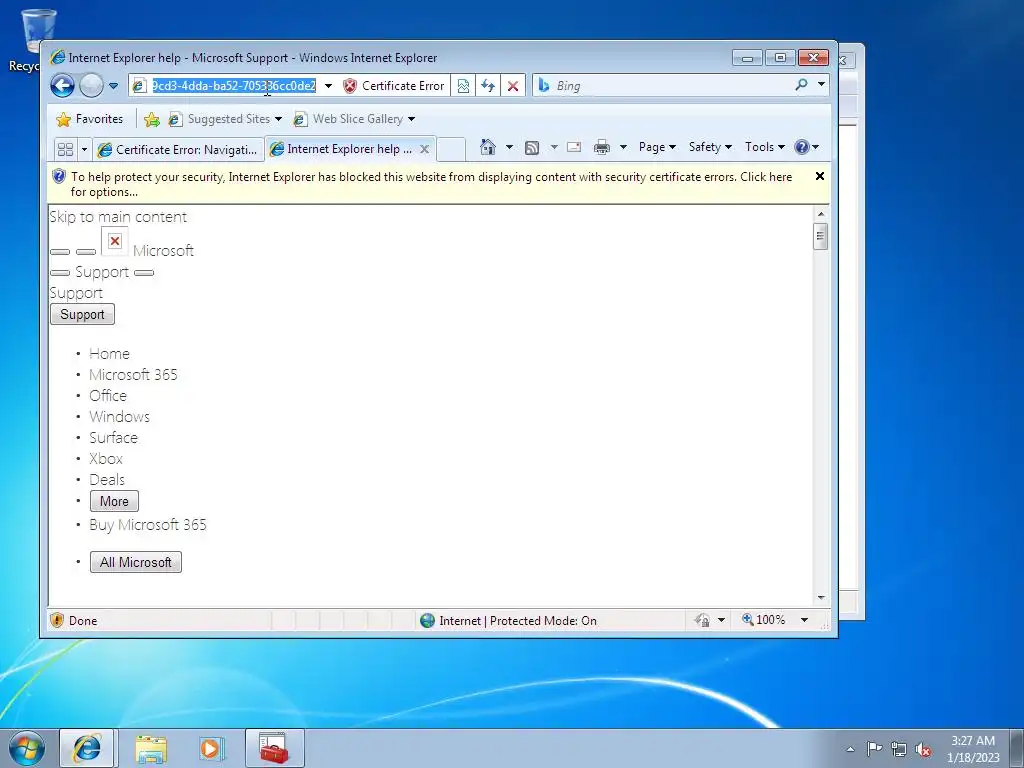
Task: Refresh the page with the Refresh icon
Action: point(488,86)
